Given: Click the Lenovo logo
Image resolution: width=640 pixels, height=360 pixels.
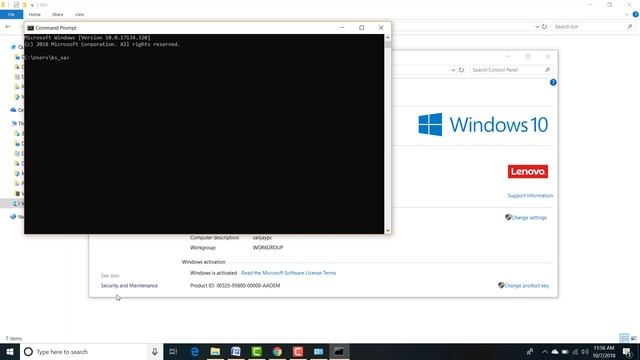Looking at the screenshot, I should [x=528, y=171].
